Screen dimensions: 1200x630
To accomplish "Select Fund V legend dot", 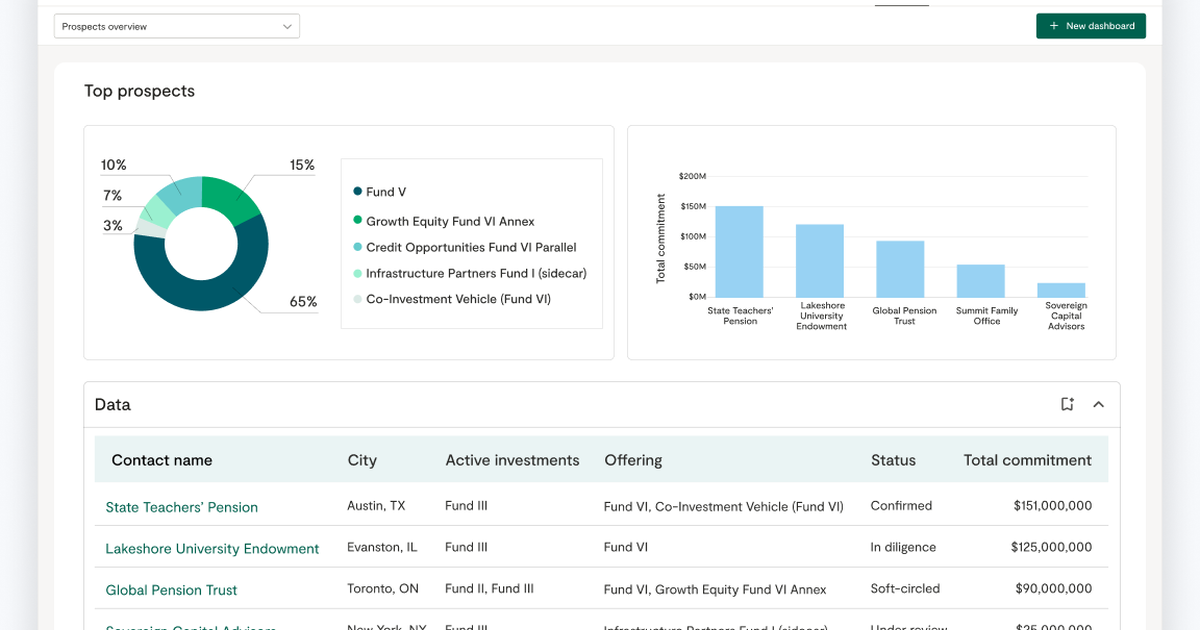I will click(357, 192).
